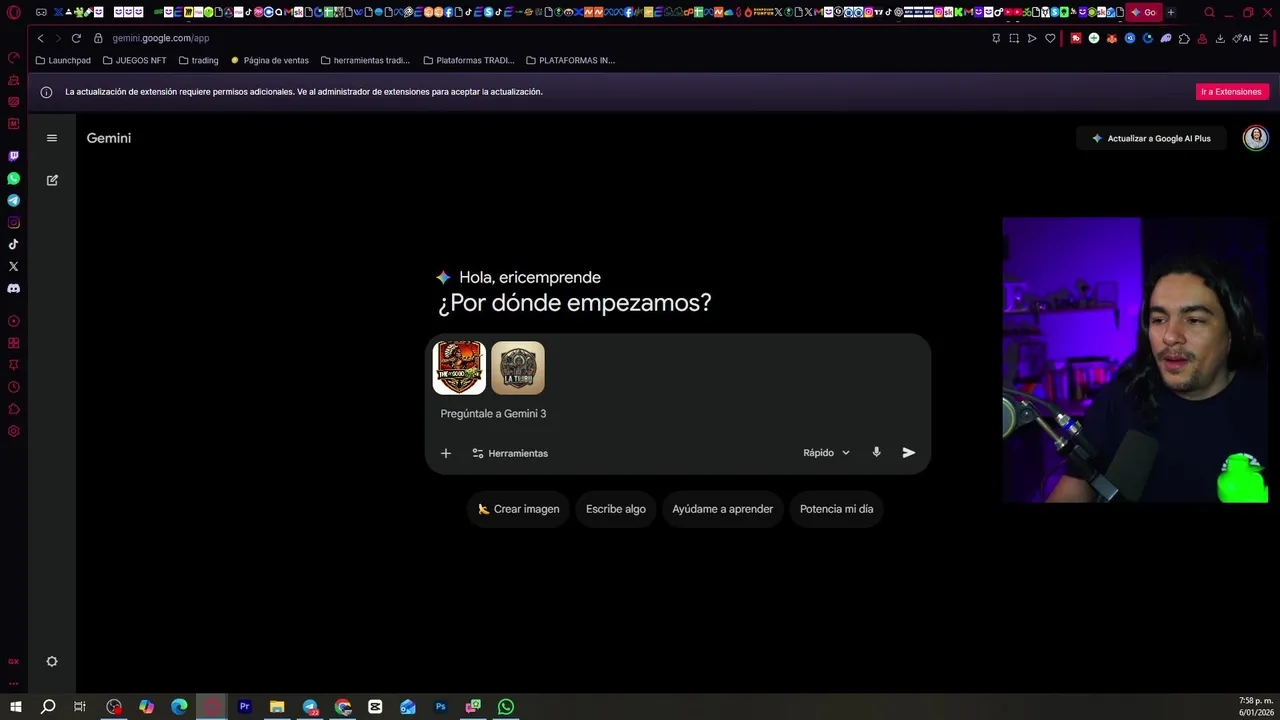The height and width of the screenshot is (720, 1280).
Task: Open the Opera AI button in toolbar
Action: click(x=1242, y=38)
